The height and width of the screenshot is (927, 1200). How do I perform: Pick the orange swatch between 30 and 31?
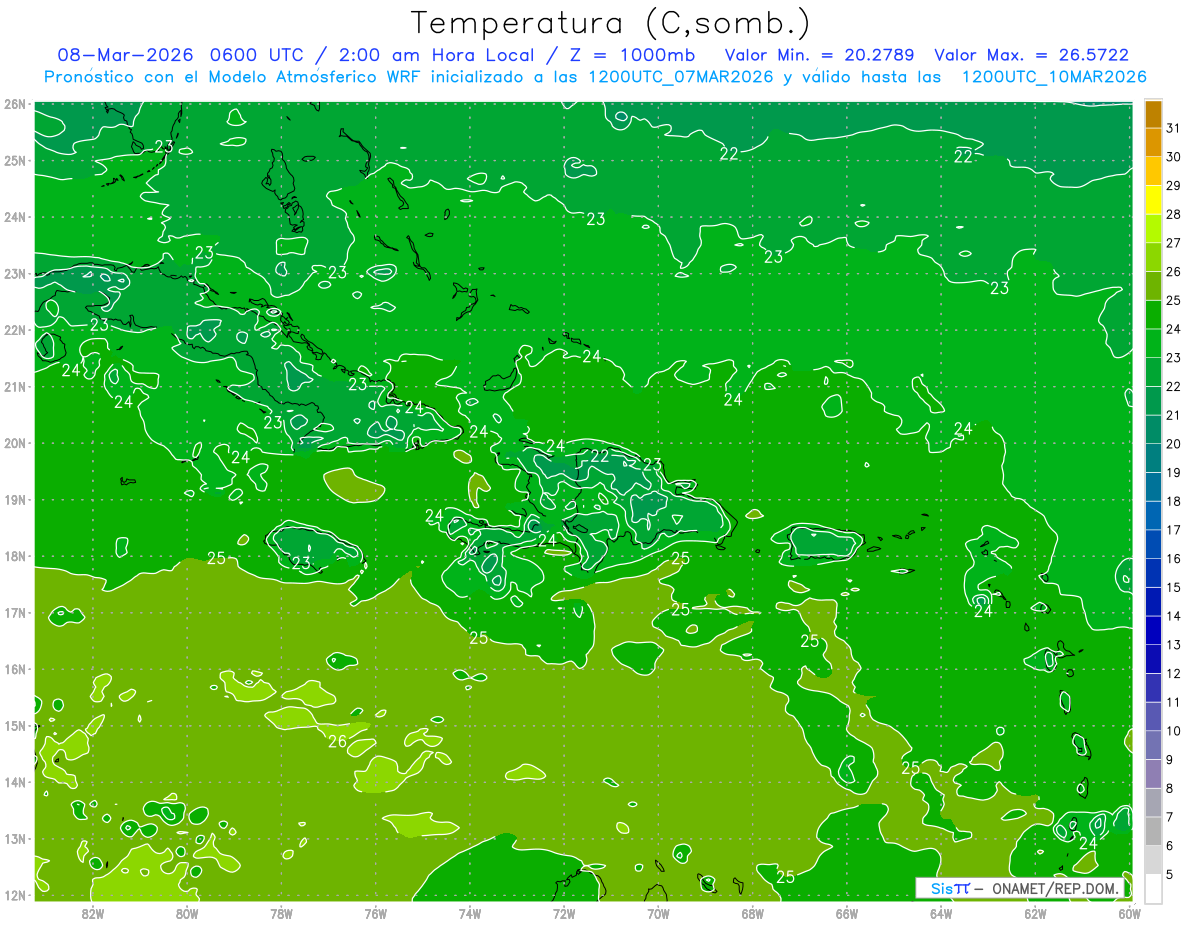point(1152,143)
